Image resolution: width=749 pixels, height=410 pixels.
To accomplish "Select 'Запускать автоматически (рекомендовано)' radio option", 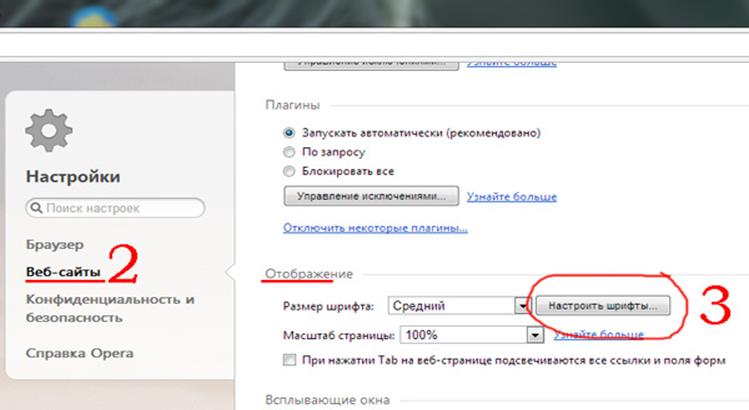I will [290, 132].
